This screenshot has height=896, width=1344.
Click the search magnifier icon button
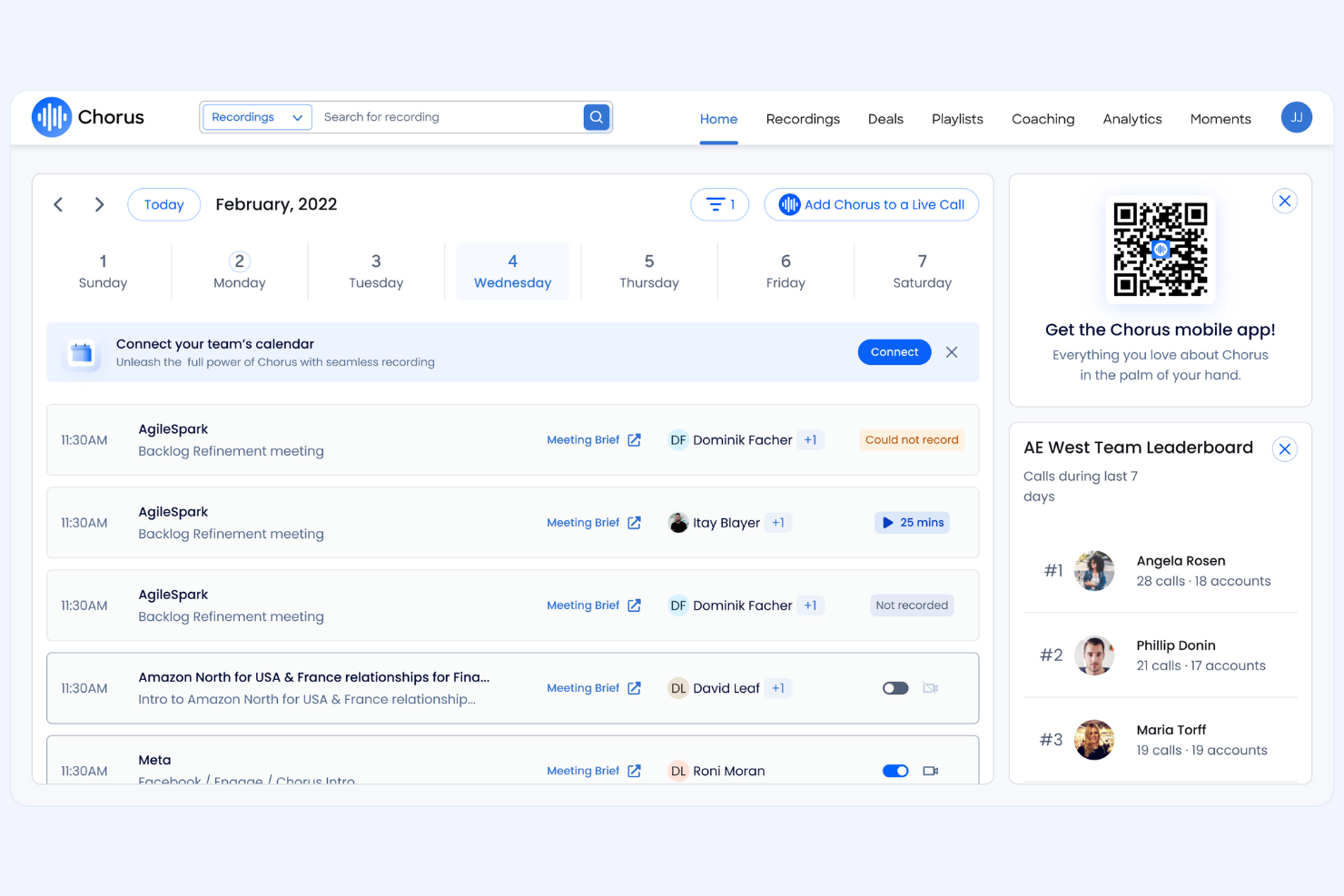pos(596,117)
